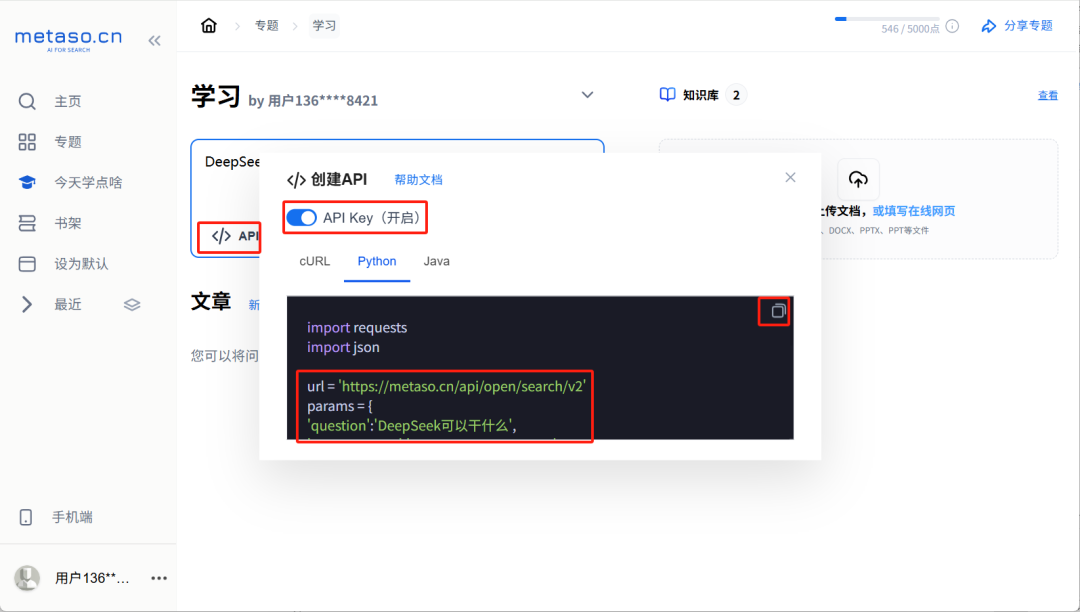
Task: Switch to the cURL tab
Action: tap(315, 261)
